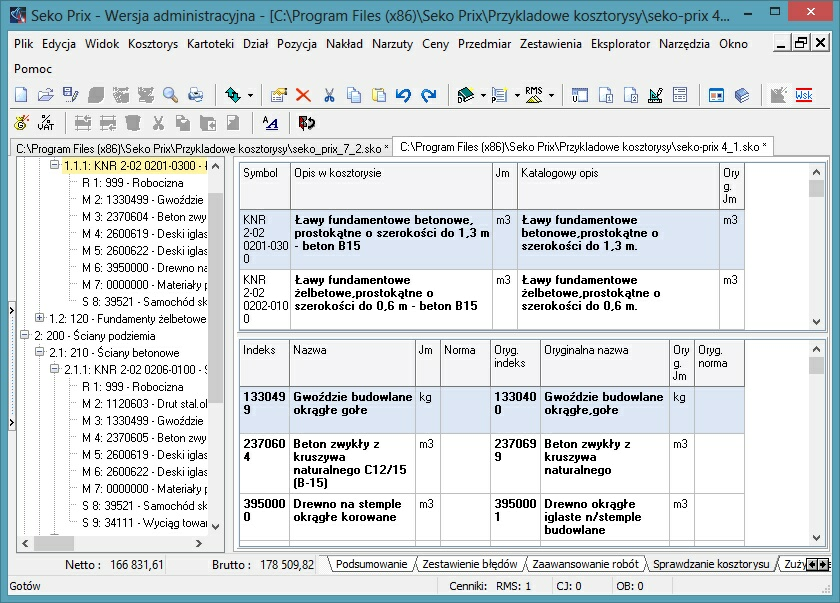840x603 pixels.
Task: Click the stacked blue books icon
Action: pos(742,95)
